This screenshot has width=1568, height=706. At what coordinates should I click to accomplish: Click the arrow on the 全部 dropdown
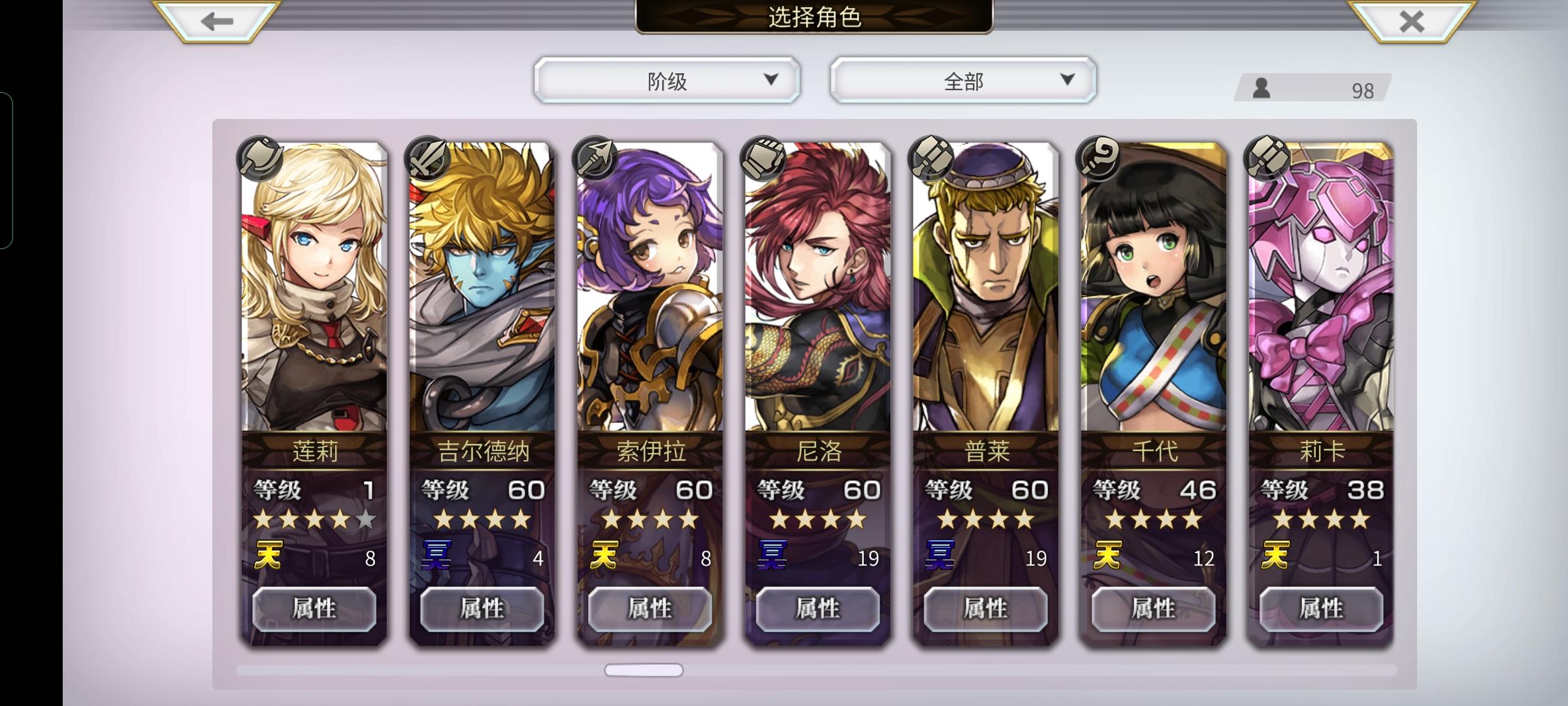coord(1067,80)
